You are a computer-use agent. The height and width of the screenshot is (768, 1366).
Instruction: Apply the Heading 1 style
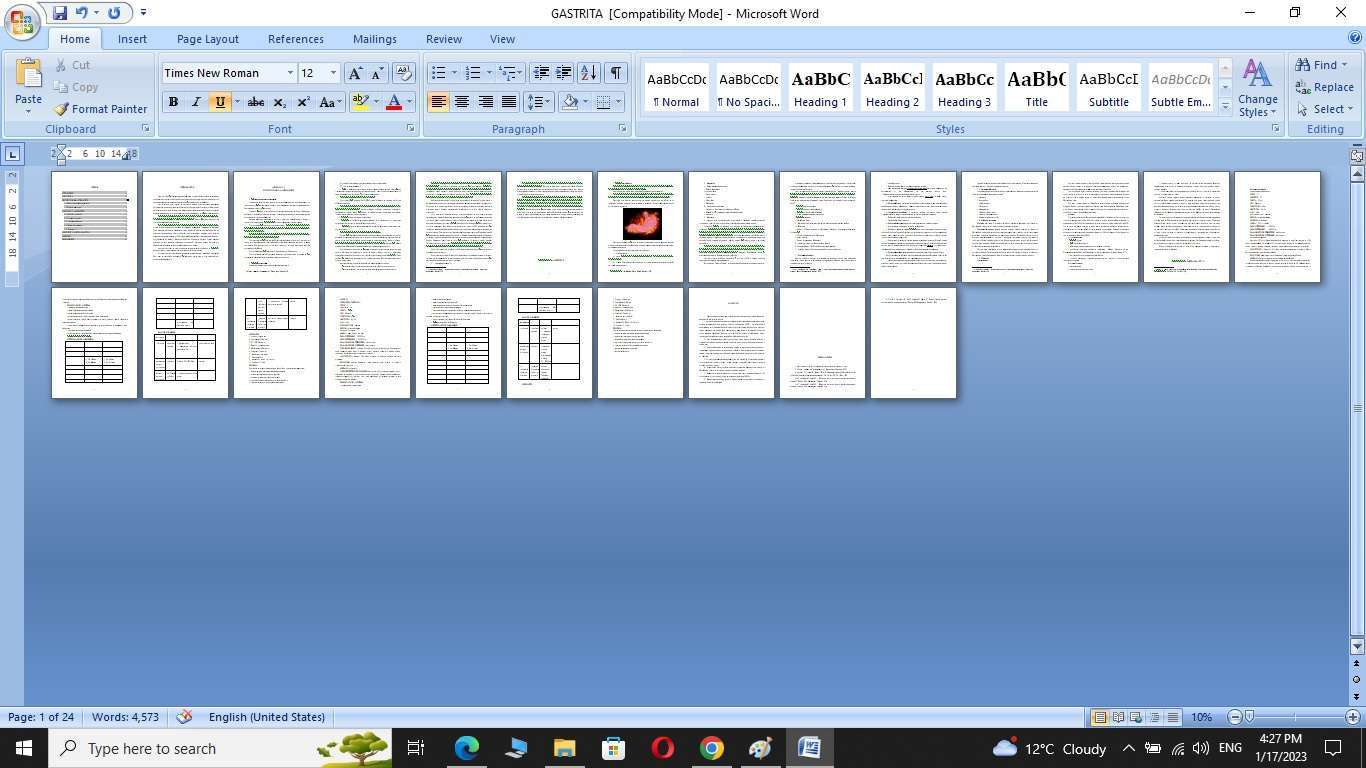[x=820, y=88]
